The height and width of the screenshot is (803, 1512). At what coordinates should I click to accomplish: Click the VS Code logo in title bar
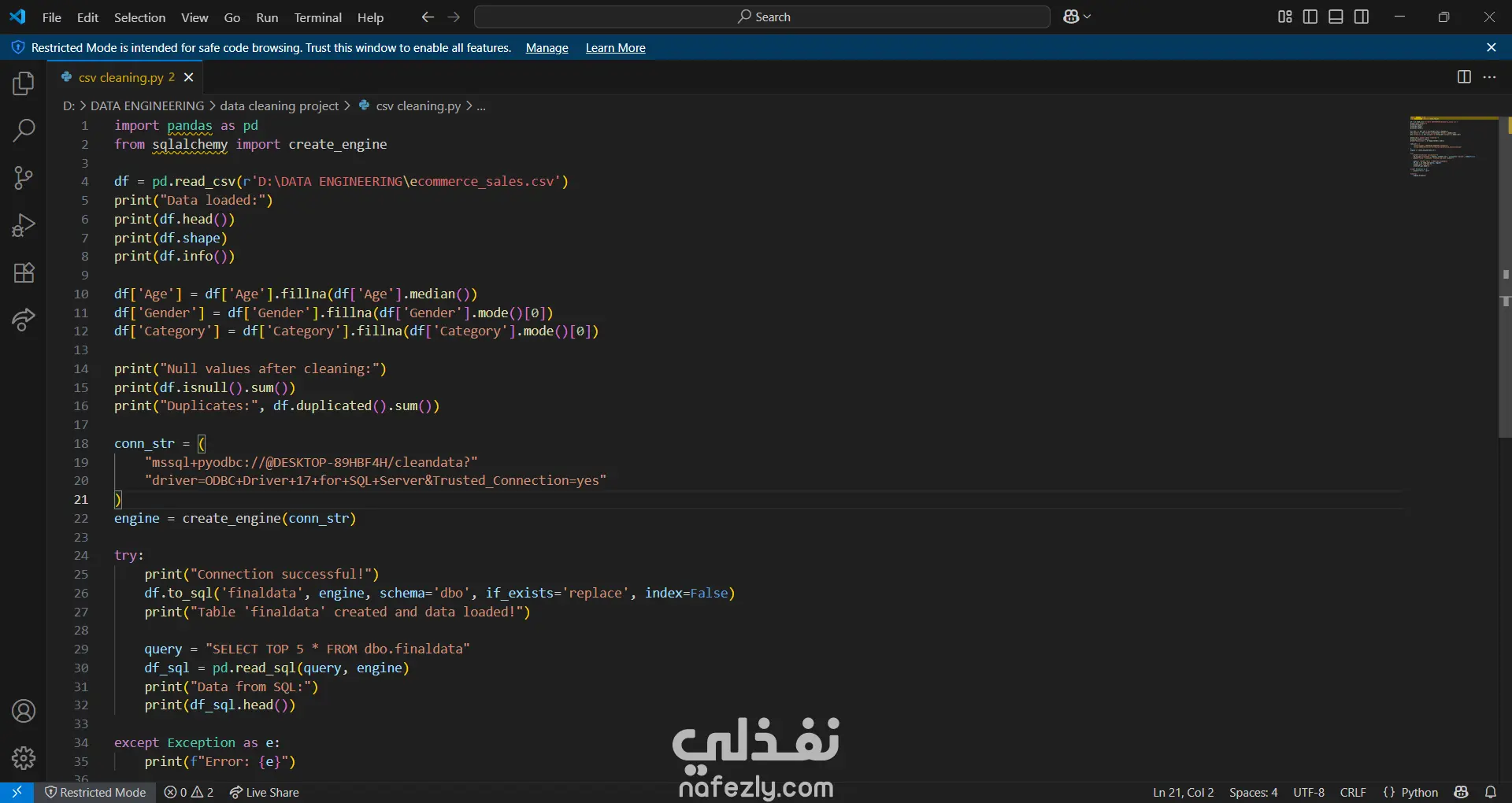pyautogui.click(x=17, y=17)
